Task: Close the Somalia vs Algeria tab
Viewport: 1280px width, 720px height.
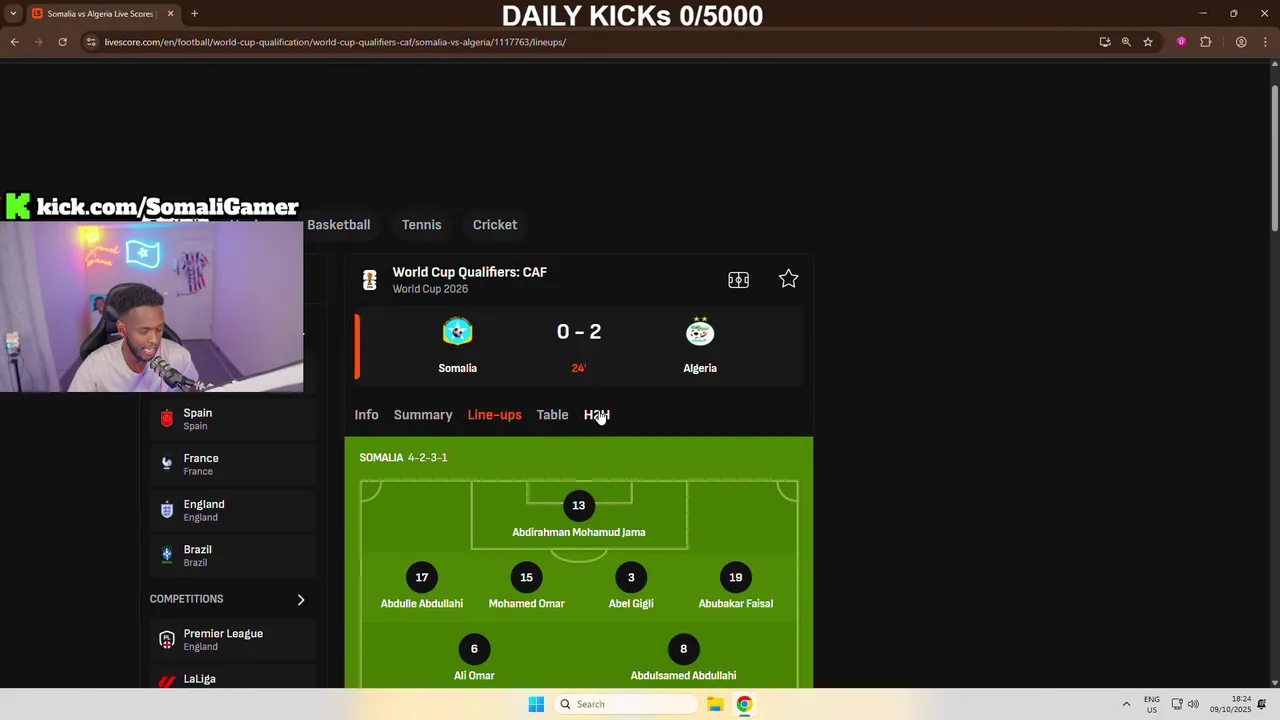Action: point(170,14)
